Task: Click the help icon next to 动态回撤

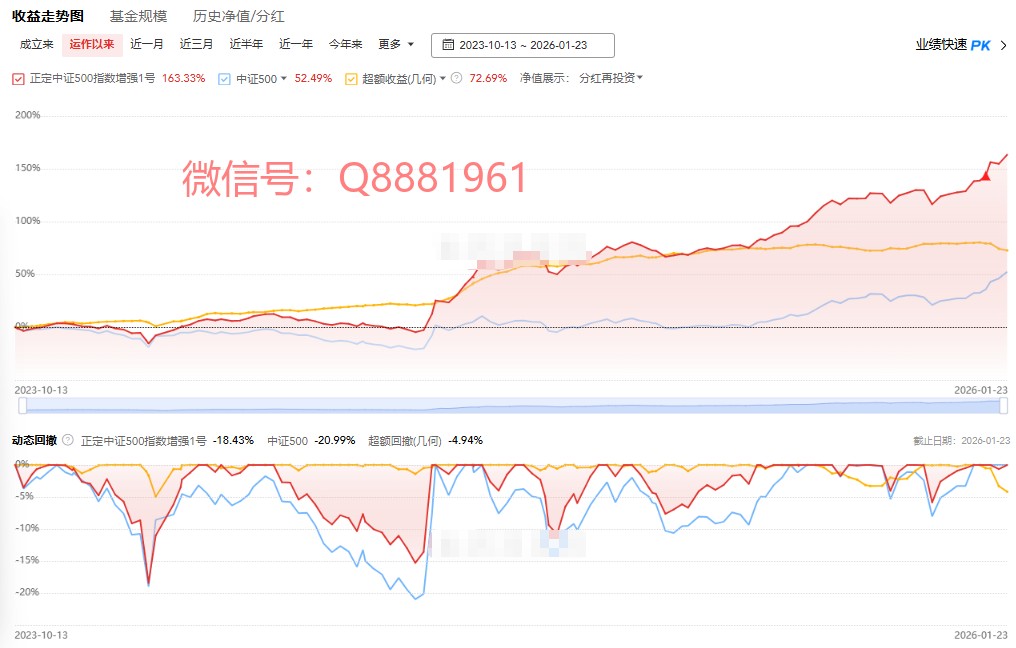Action: pos(67,440)
